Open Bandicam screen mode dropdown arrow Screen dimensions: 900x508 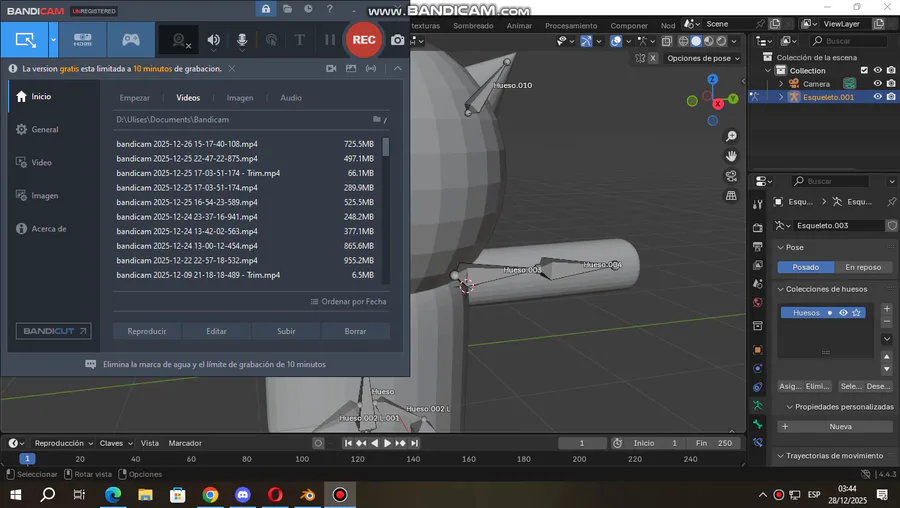coord(53,40)
